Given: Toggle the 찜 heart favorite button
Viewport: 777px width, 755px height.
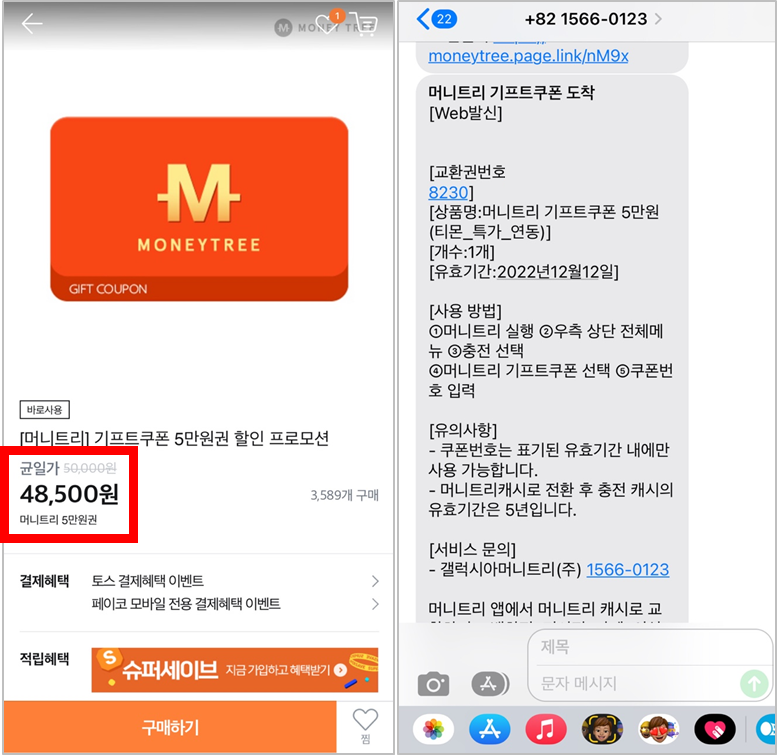Looking at the screenshot, I should [365, 726].
